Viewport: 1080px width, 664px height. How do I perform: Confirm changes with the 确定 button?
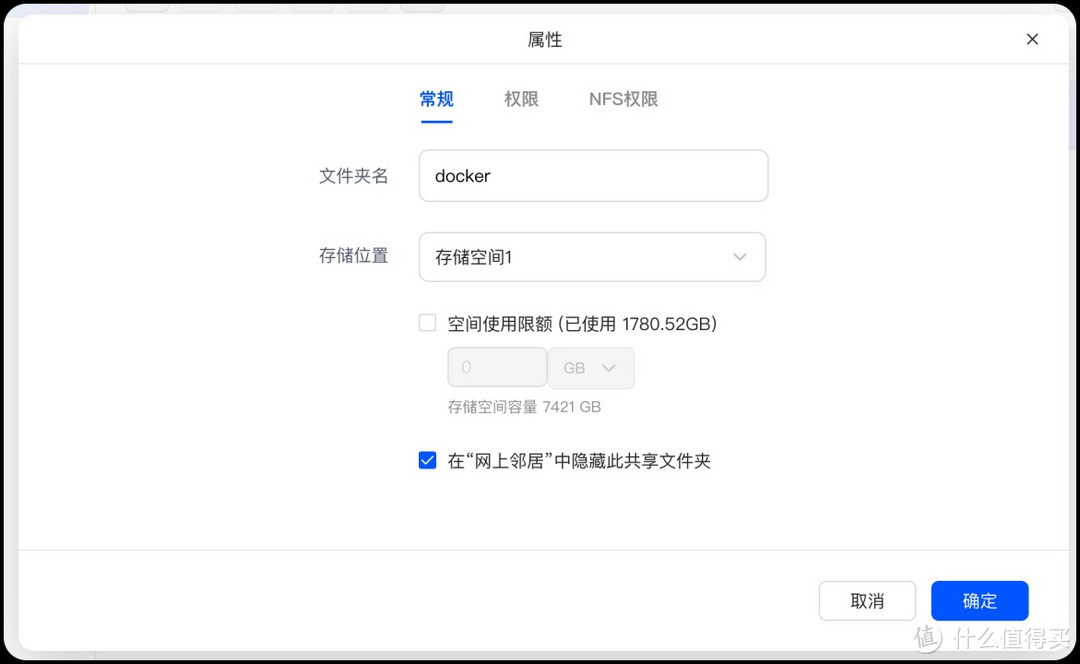pyautogui.click(x=979, y=600)
